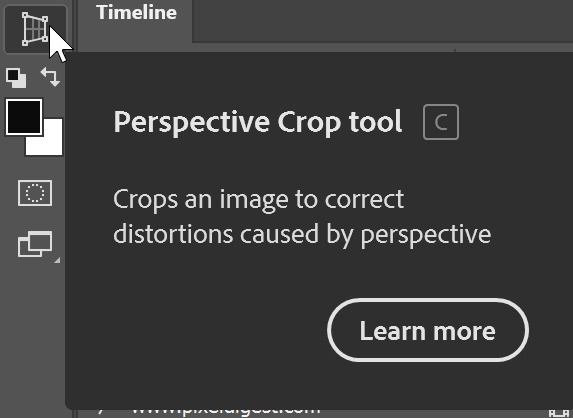Click the tooltip description about perspective distortions

click(302, 216)
